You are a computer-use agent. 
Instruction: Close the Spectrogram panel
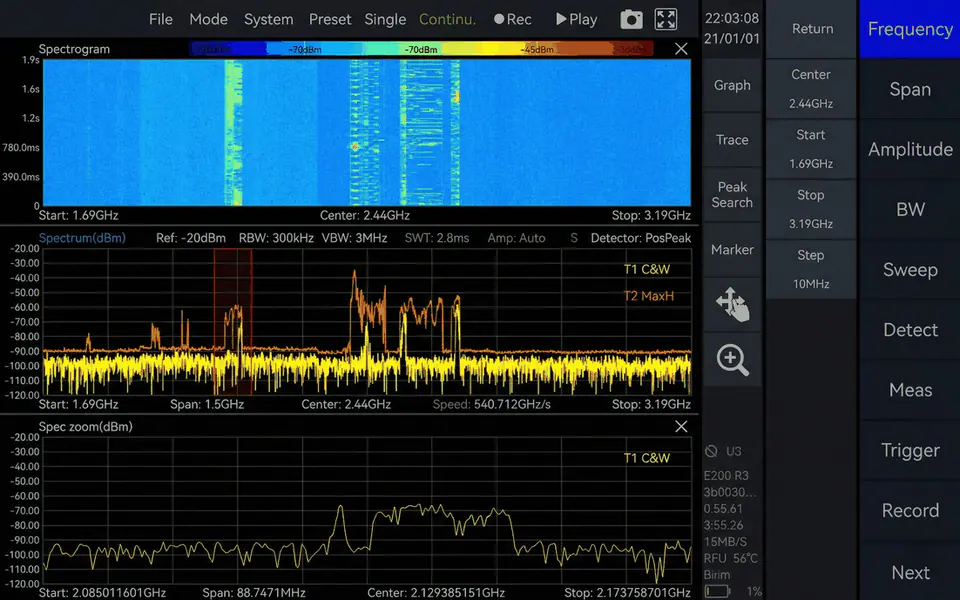(x=681, y=49)
